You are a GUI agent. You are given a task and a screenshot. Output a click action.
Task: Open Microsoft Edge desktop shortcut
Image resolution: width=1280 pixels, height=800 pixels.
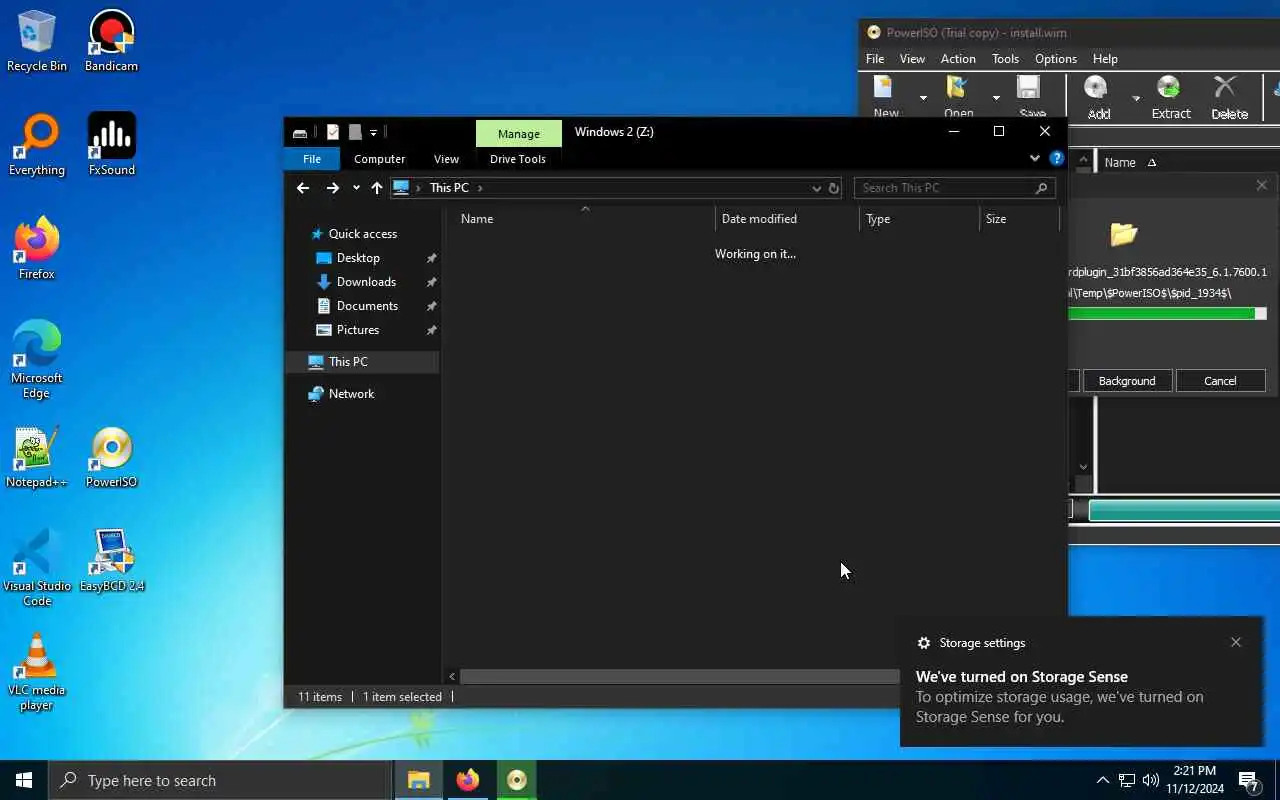(37, 360)
